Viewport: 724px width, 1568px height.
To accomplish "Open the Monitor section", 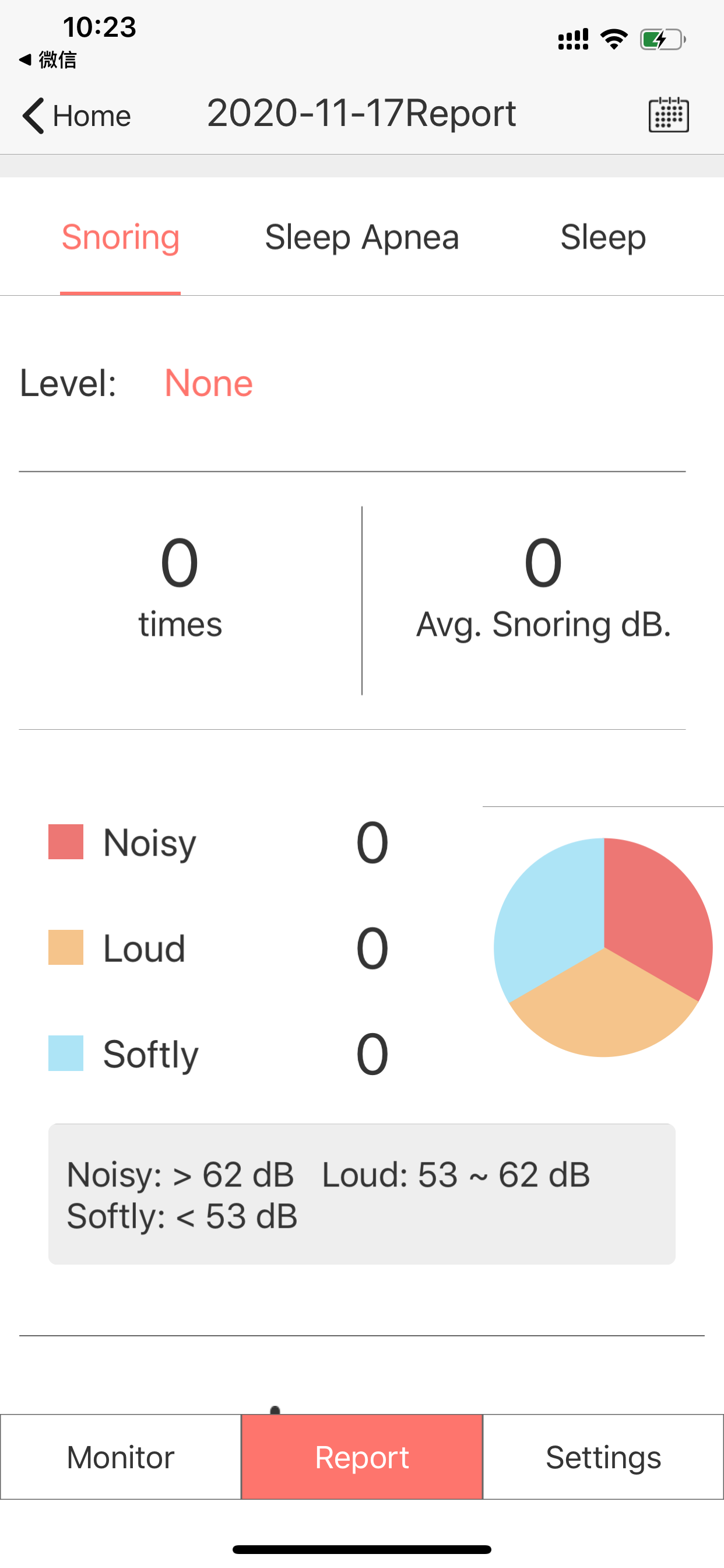I will (x=121, y=1457).
